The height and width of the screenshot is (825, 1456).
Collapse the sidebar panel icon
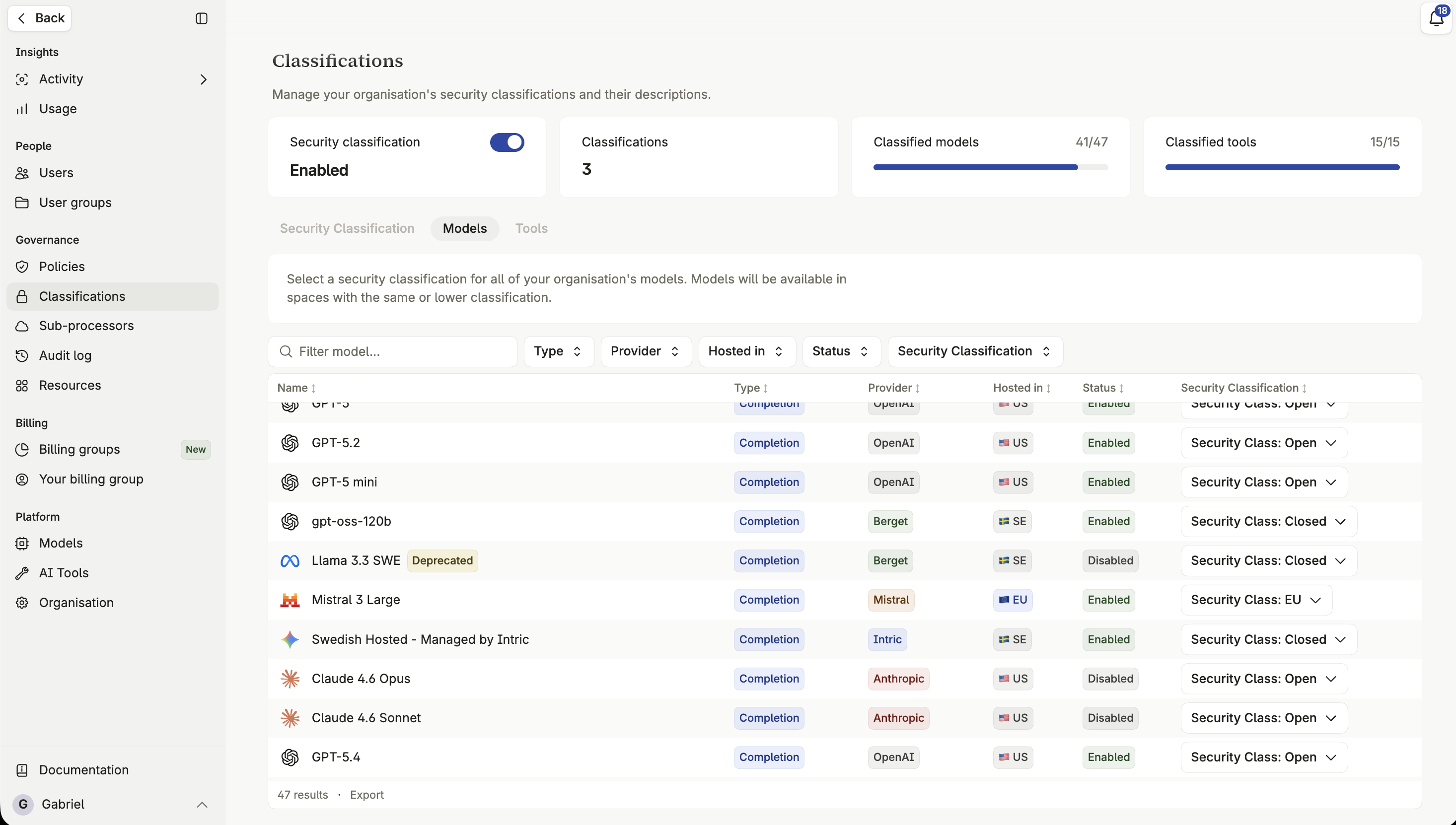tap(201, 19)
